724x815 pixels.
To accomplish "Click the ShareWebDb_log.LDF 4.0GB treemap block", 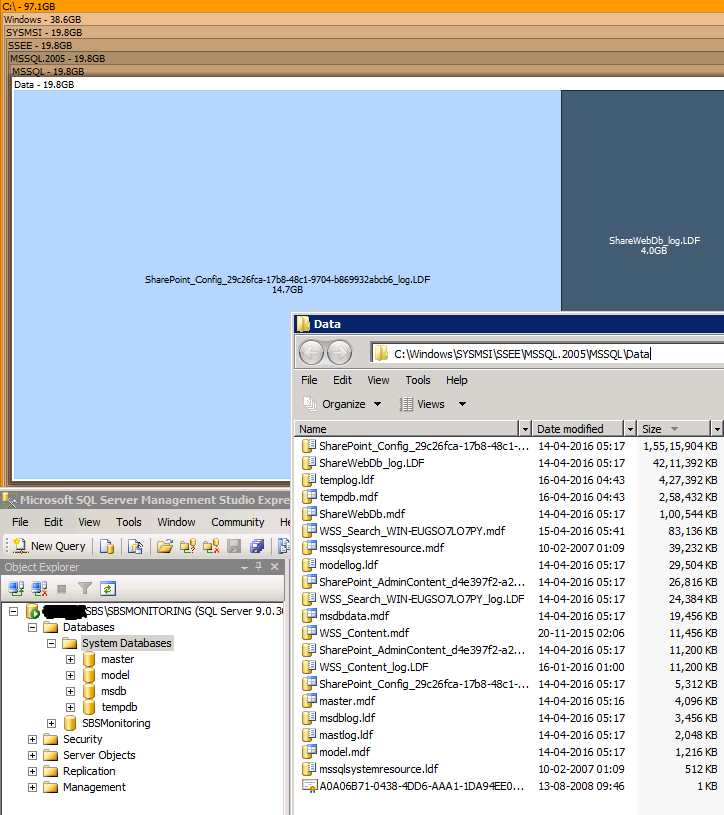I will click(x=642, y=201).
